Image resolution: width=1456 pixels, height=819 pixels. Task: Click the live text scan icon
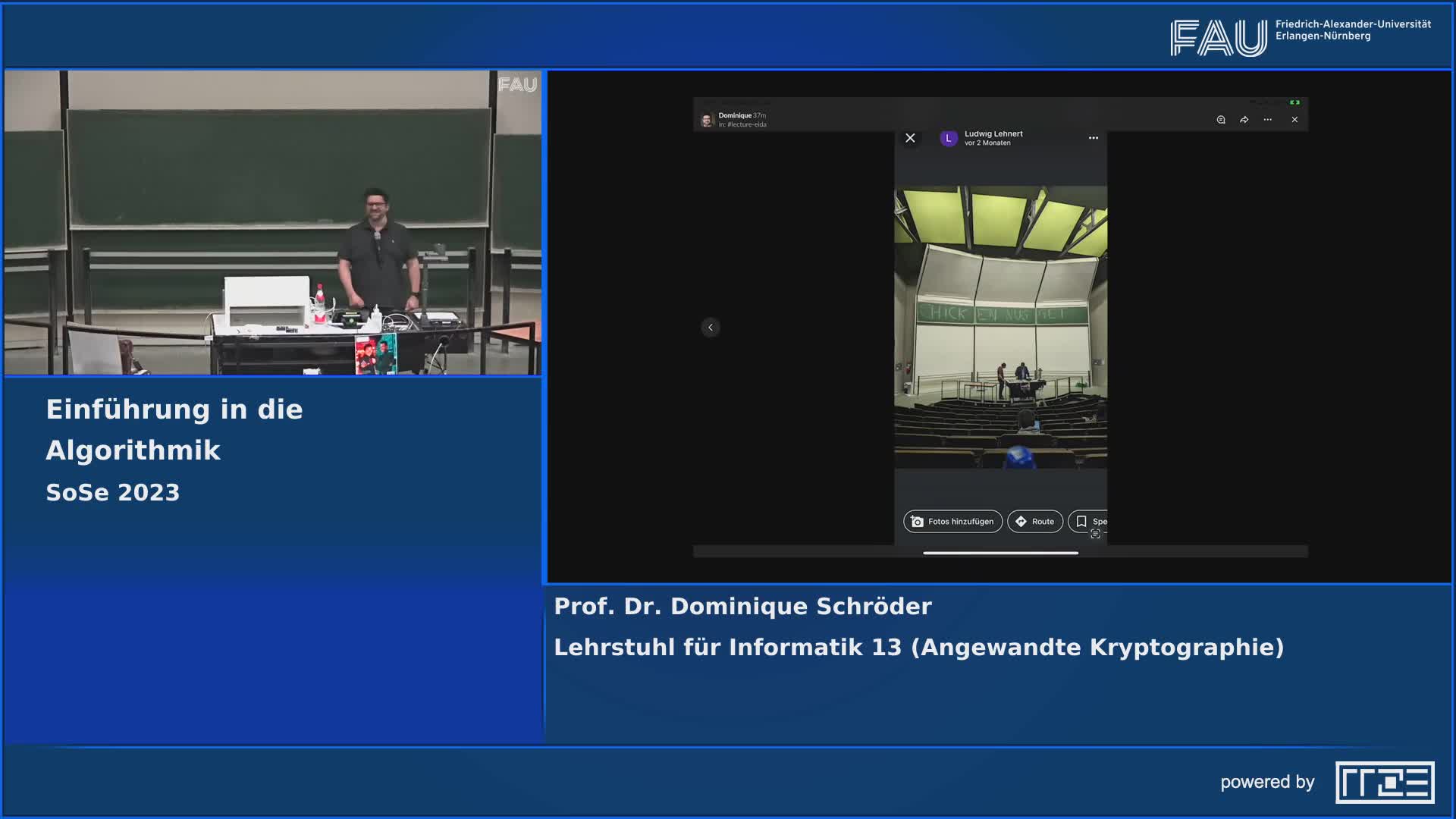[x=1095, y=535]
